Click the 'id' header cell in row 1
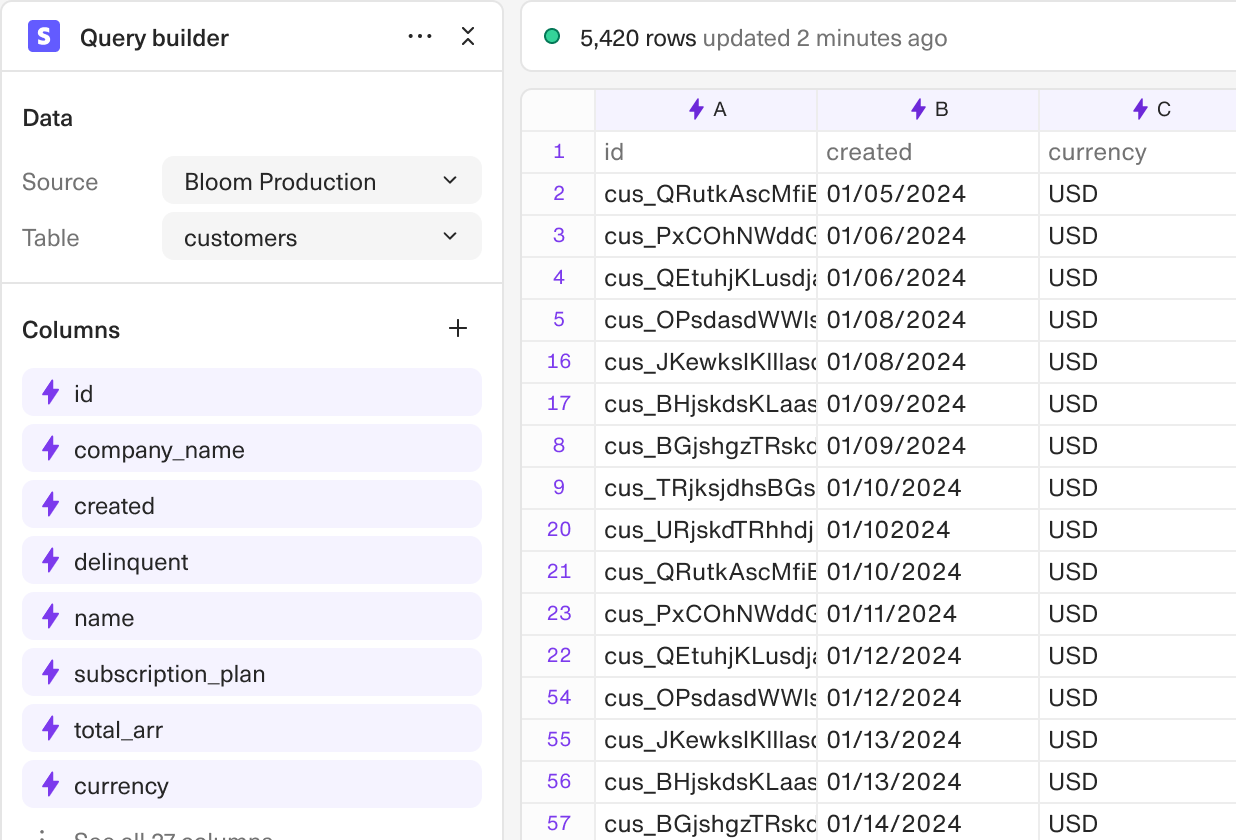The width and height of the screenshot is (1236, 840). click(x=706, y=152)
